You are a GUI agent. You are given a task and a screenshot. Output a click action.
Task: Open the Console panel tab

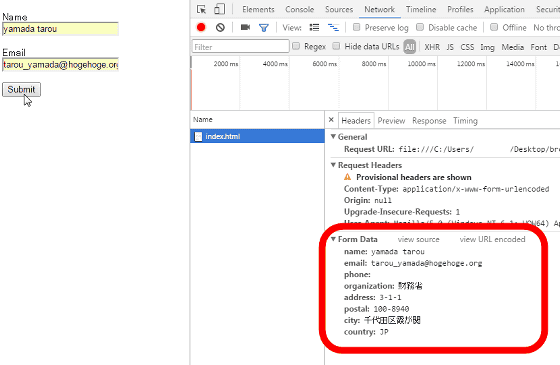pos(300,10)
